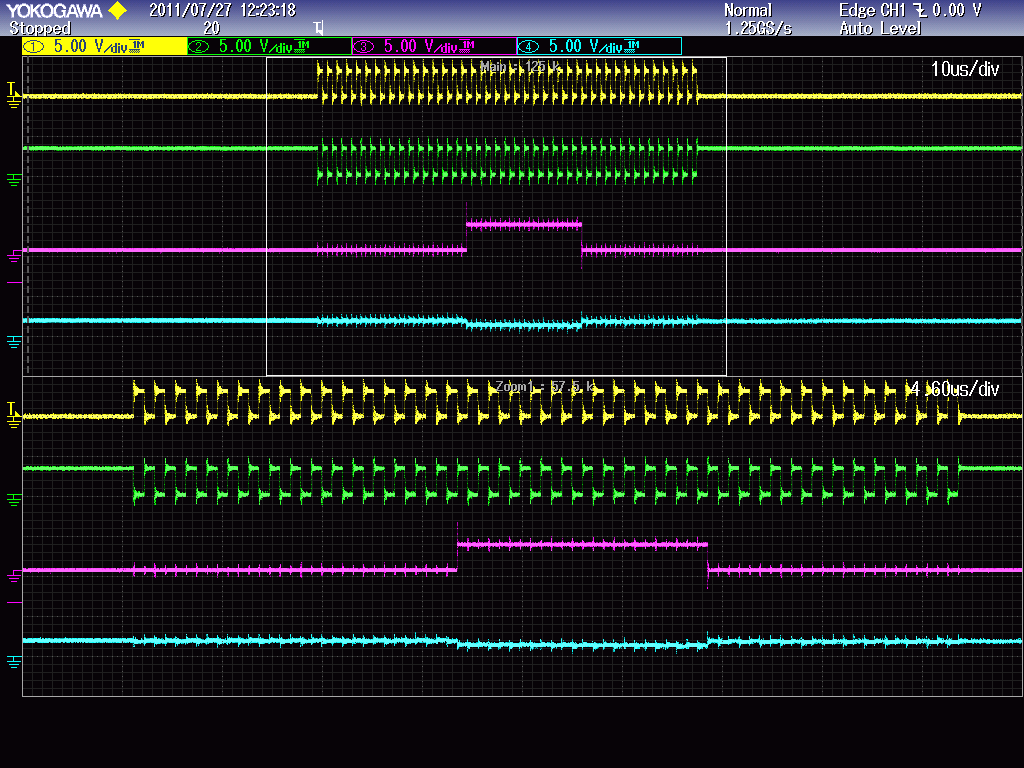Image resolution: width=1024 pixels, height=768 pixels.
Task: Click the 'Main : 125 k' record length label
Action: pos(520,66)
